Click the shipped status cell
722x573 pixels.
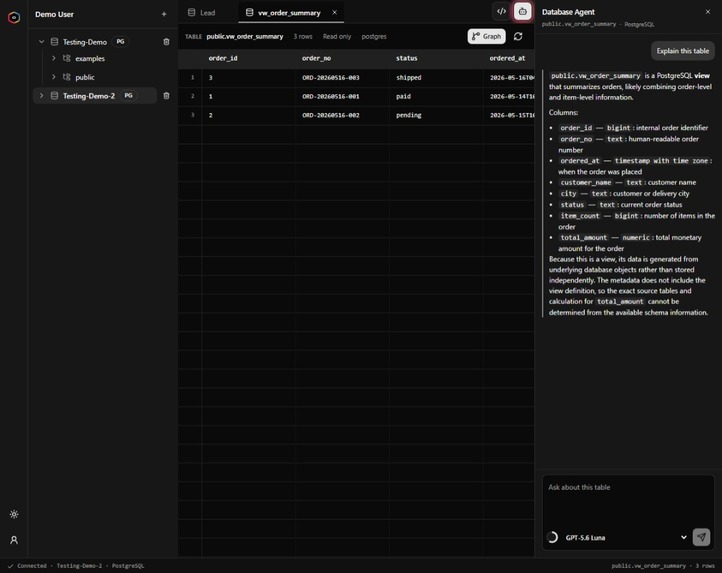point(436,78)
